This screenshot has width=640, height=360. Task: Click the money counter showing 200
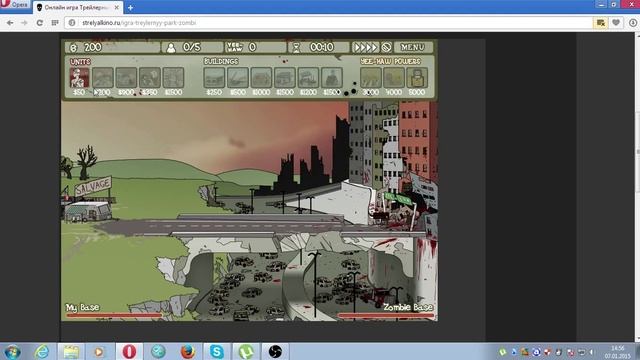[x=112, y=47]
